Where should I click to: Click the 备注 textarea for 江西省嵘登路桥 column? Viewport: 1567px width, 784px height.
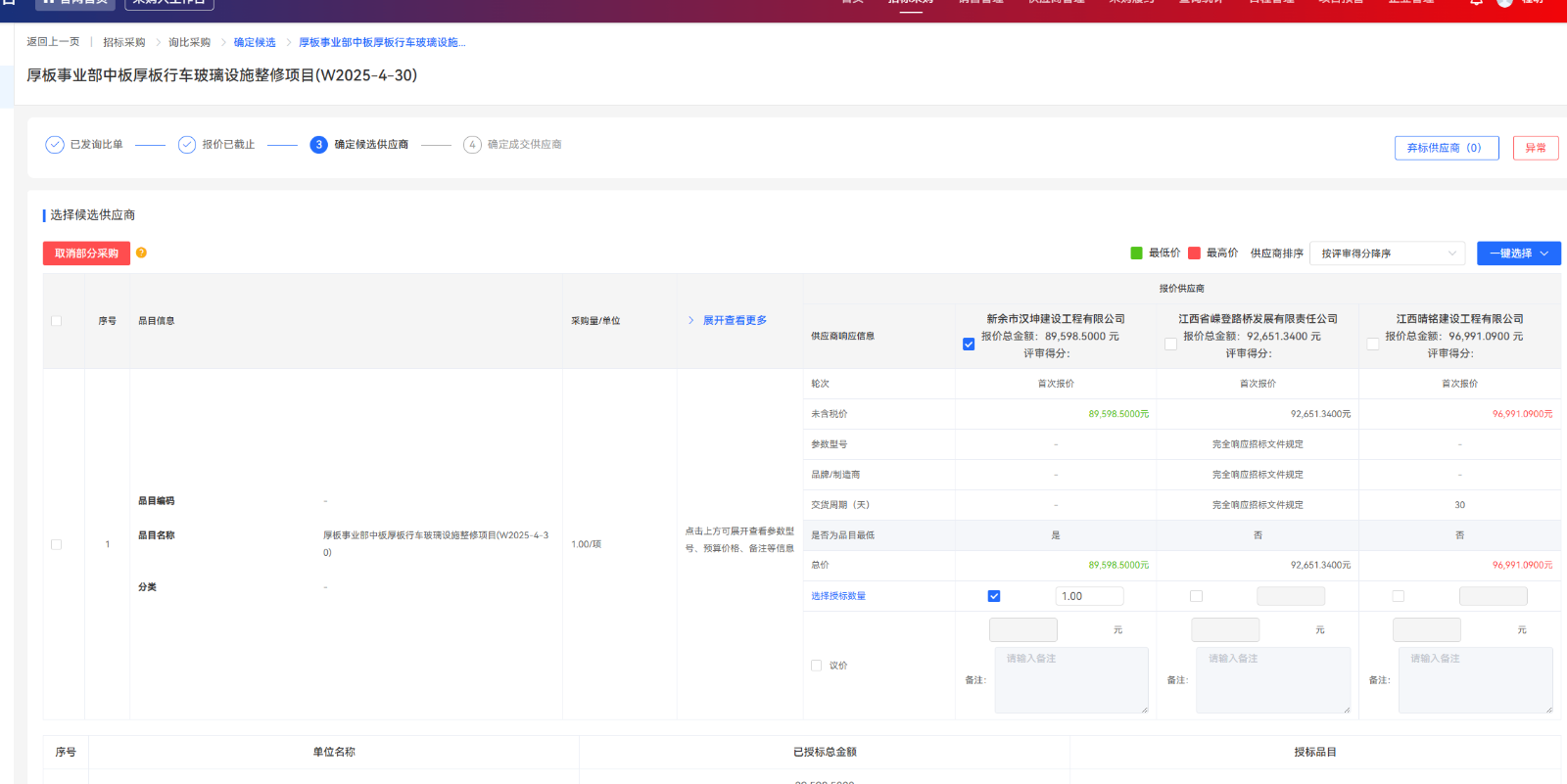(1273, 680)
